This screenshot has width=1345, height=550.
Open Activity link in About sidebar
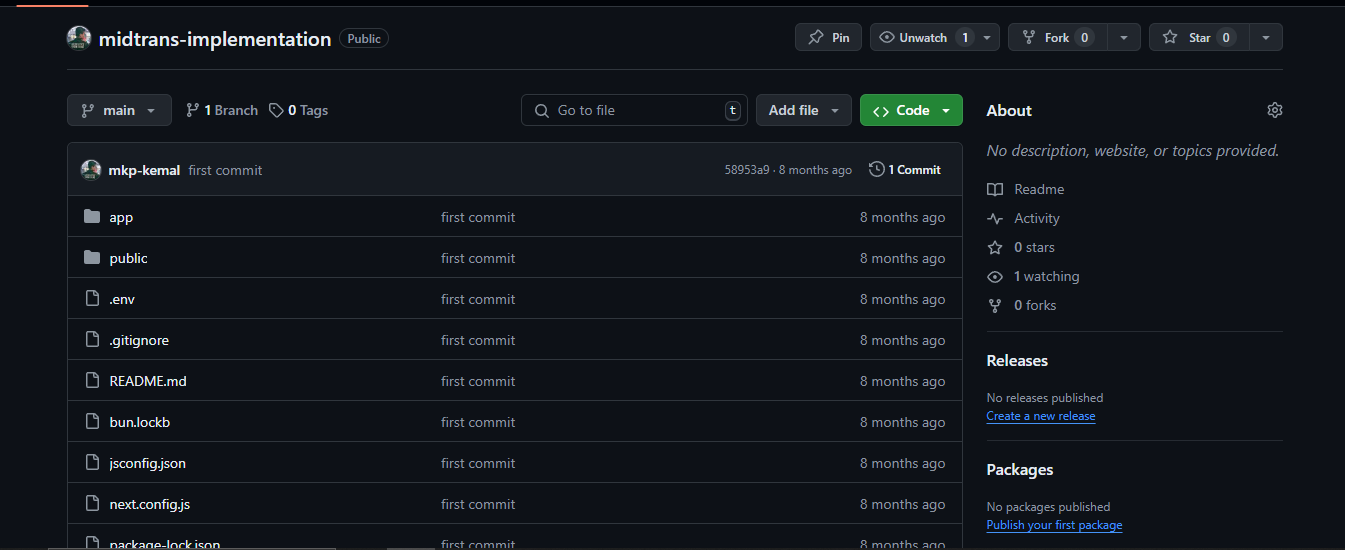click(x=1036, y=218)
